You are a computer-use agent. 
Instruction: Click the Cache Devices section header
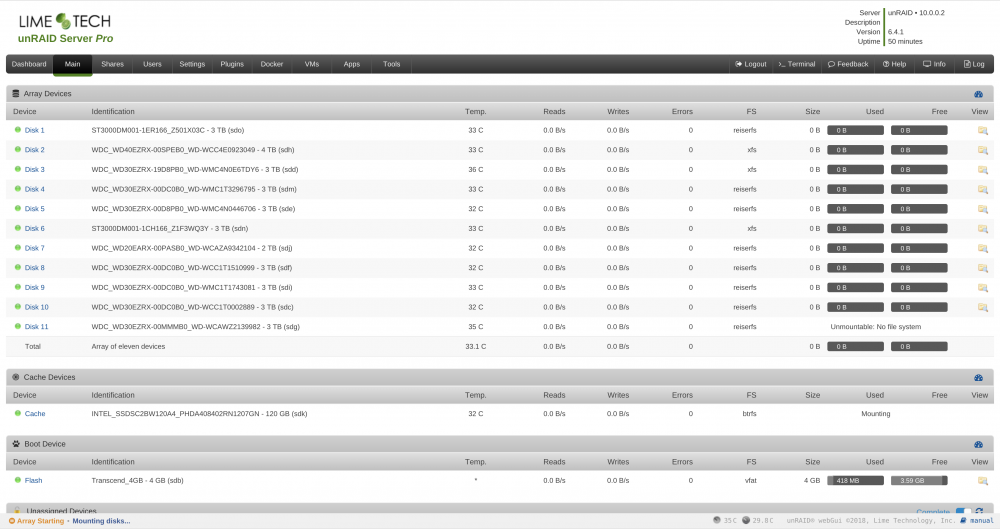point(500,378)
